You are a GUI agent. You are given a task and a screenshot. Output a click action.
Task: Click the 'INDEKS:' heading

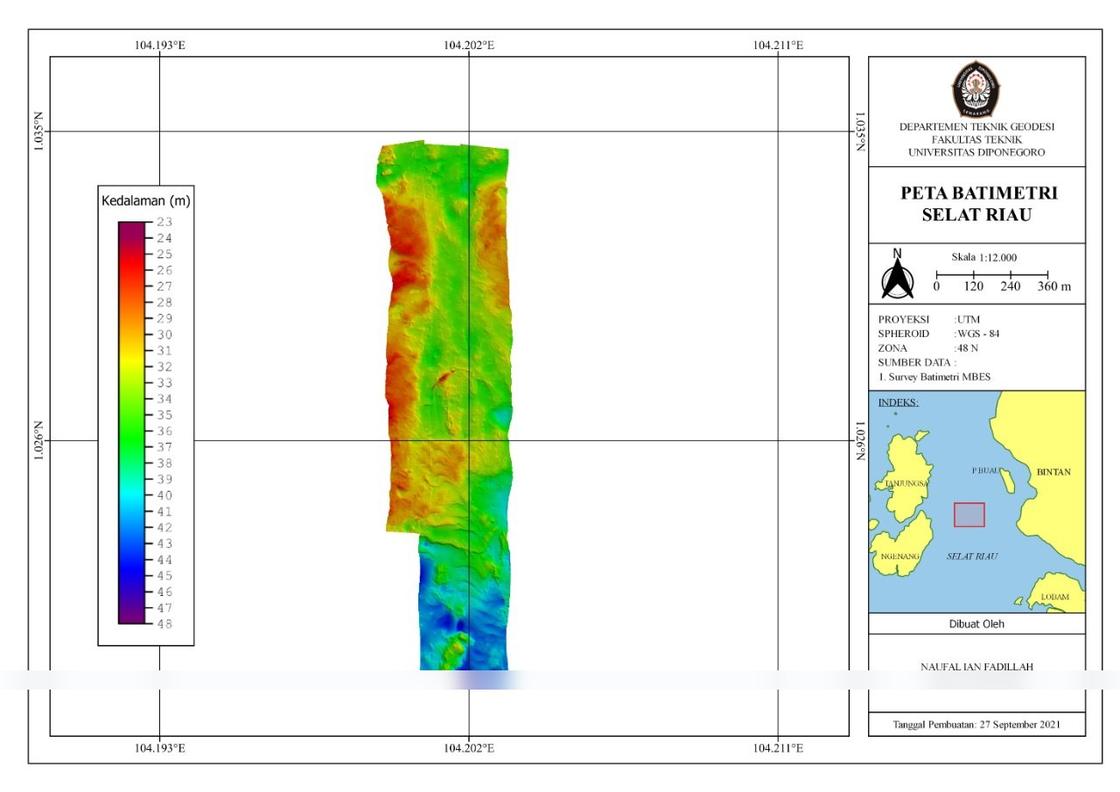click(898, 402)
